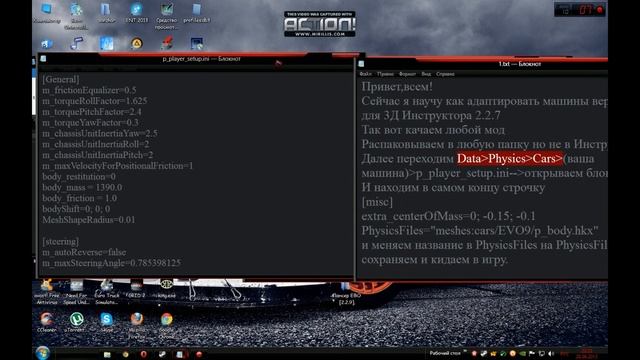Open the yellow triangle AIMP-style desktop icon
The width and height of the screenshot is (640, 360).
point(137,43)
